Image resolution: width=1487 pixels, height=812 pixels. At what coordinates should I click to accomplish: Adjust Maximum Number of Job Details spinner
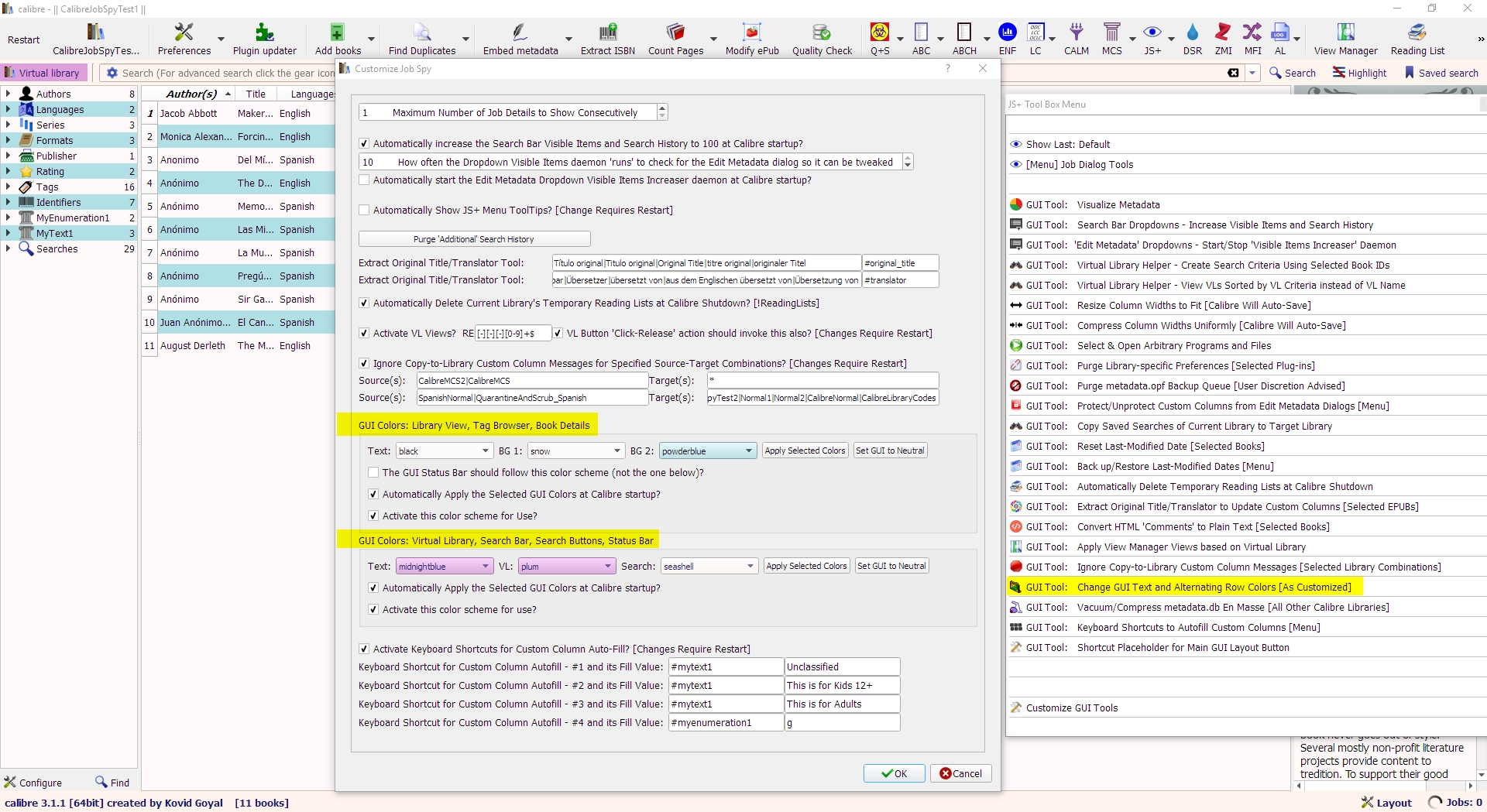[x=513, y=112]
